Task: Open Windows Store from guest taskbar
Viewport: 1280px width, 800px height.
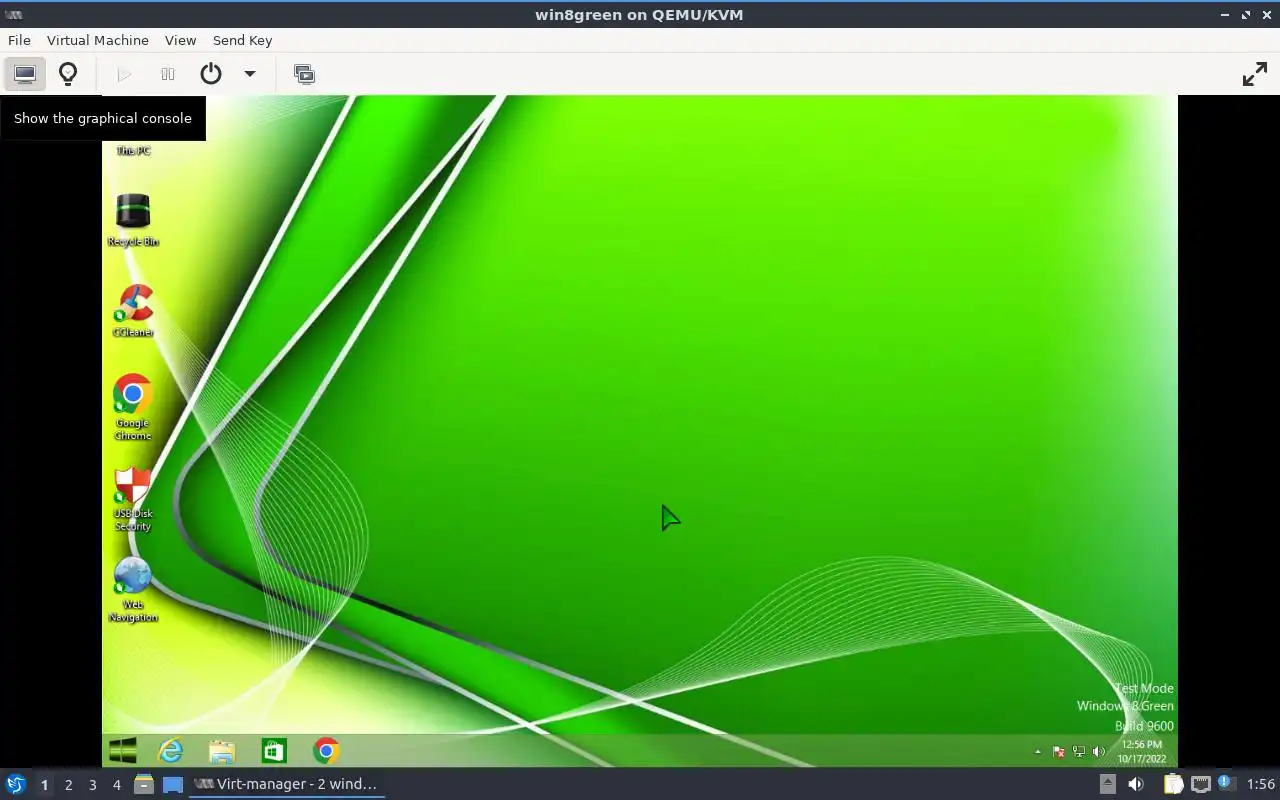Action: (x=273, y=751)
